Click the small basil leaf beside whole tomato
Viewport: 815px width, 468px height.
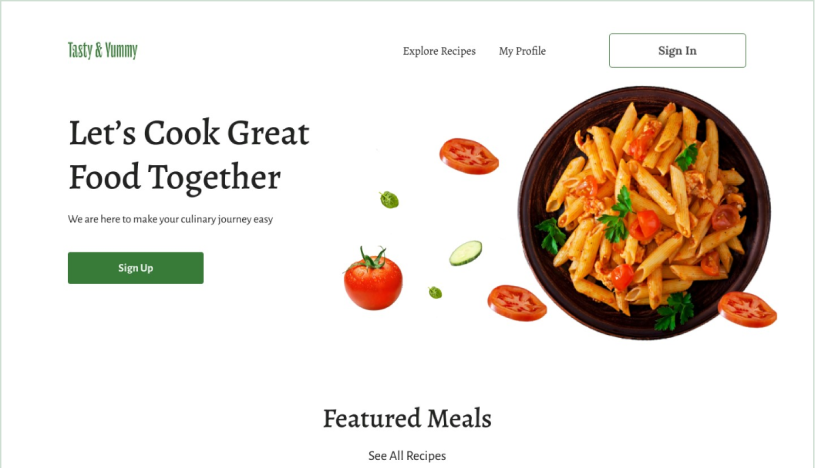tap(435, 292)
